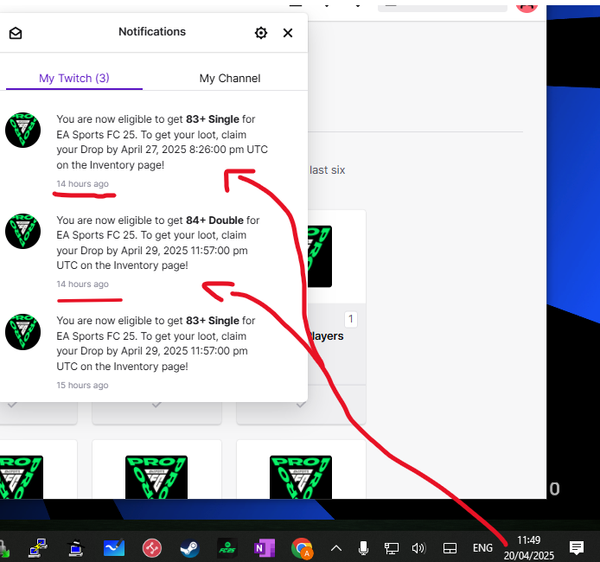Open the 83+ Single drop notification expiring April 27
This screenshot has height=562, width=600.
[x=160, y=141]
